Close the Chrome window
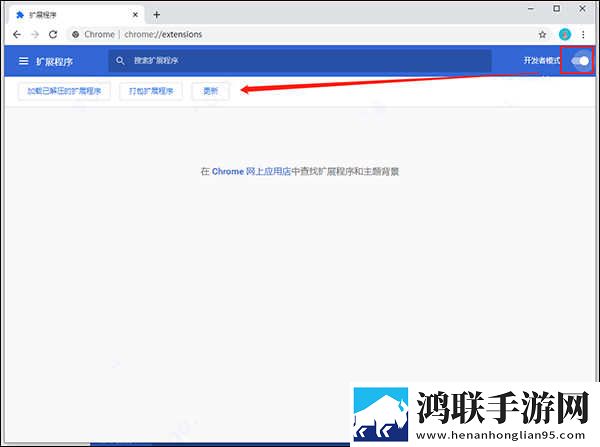 (x=582, y=8)
